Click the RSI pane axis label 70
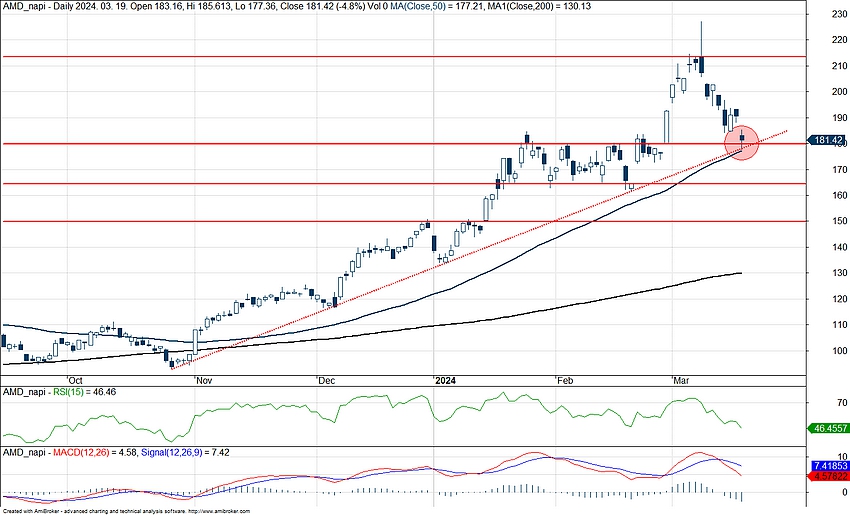The height and width of the screenshot is (515, 850). (x=842, y=403)
